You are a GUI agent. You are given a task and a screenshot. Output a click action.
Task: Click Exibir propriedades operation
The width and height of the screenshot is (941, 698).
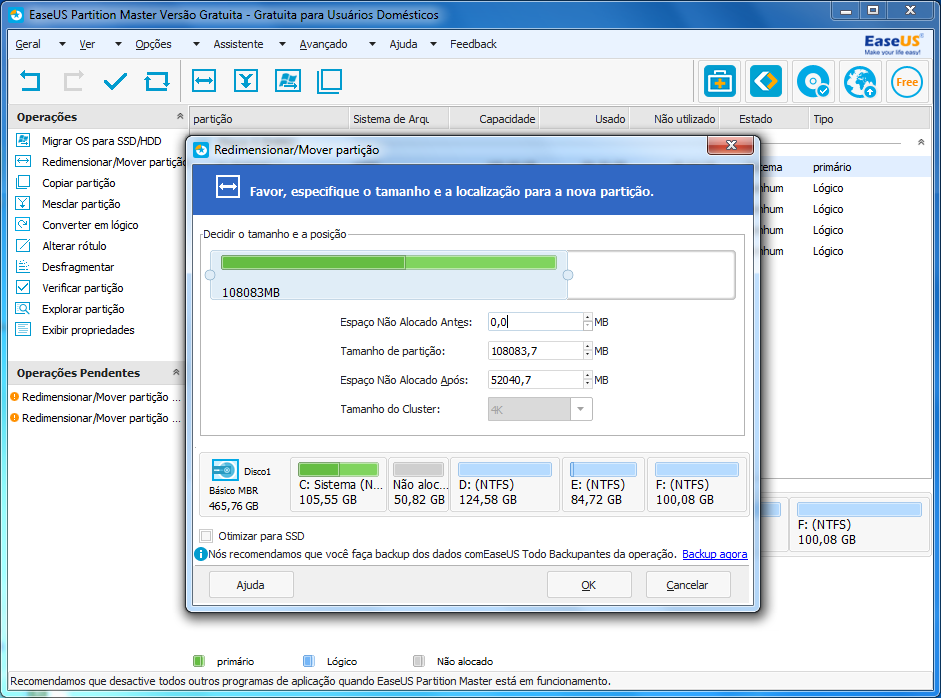point(88,330)
